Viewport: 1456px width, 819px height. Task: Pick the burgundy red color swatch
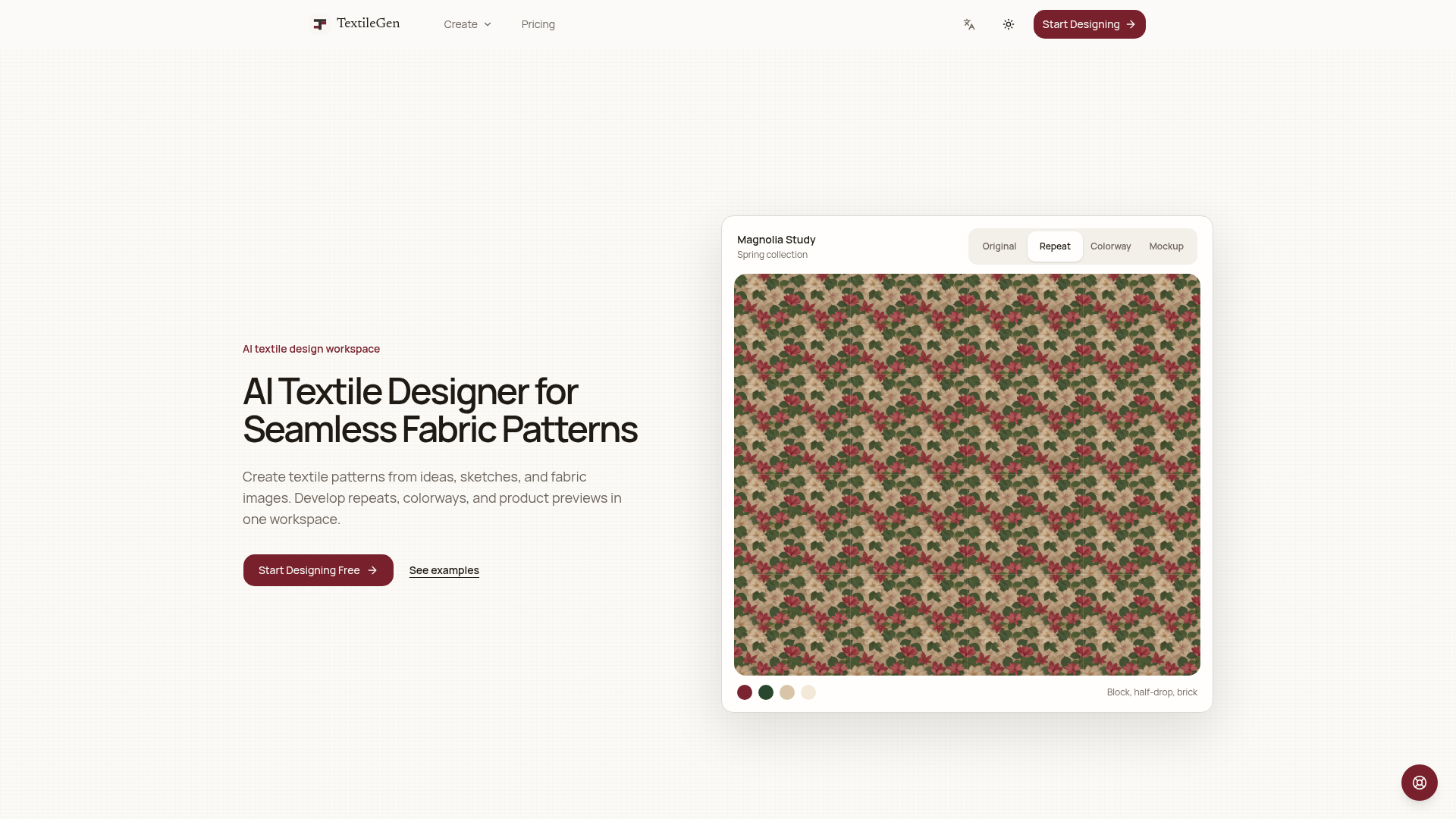[x=745, y=692]
